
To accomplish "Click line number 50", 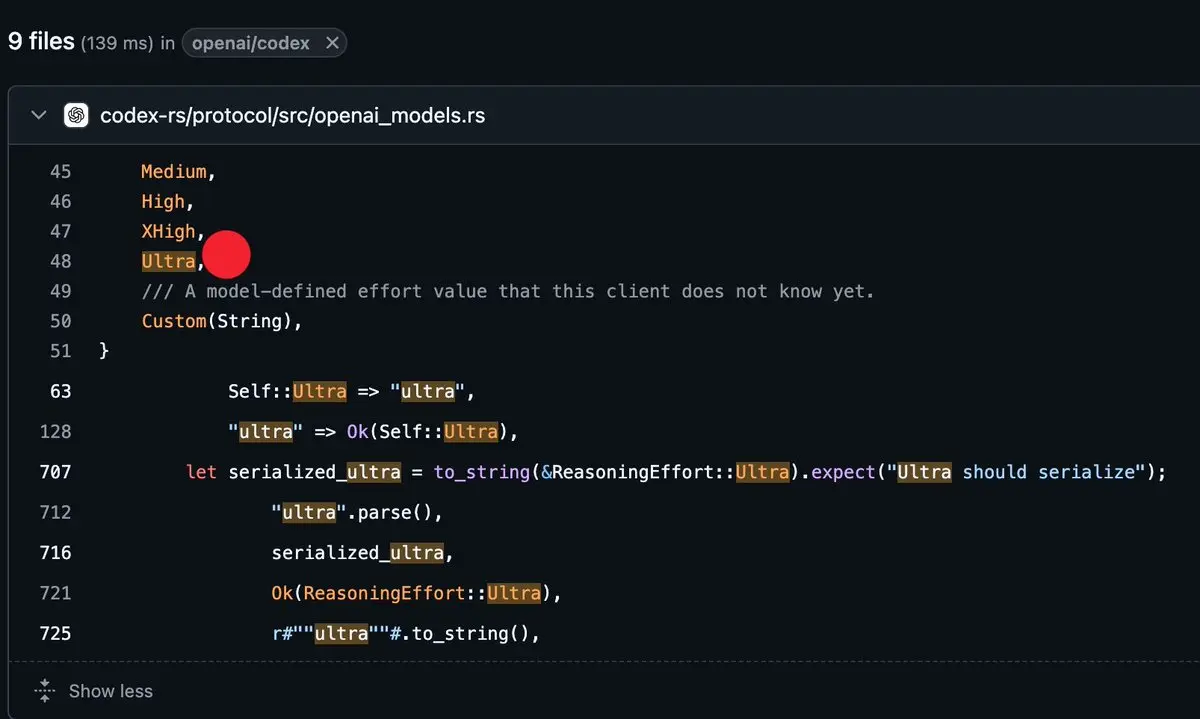I will (x=60, y=322).
